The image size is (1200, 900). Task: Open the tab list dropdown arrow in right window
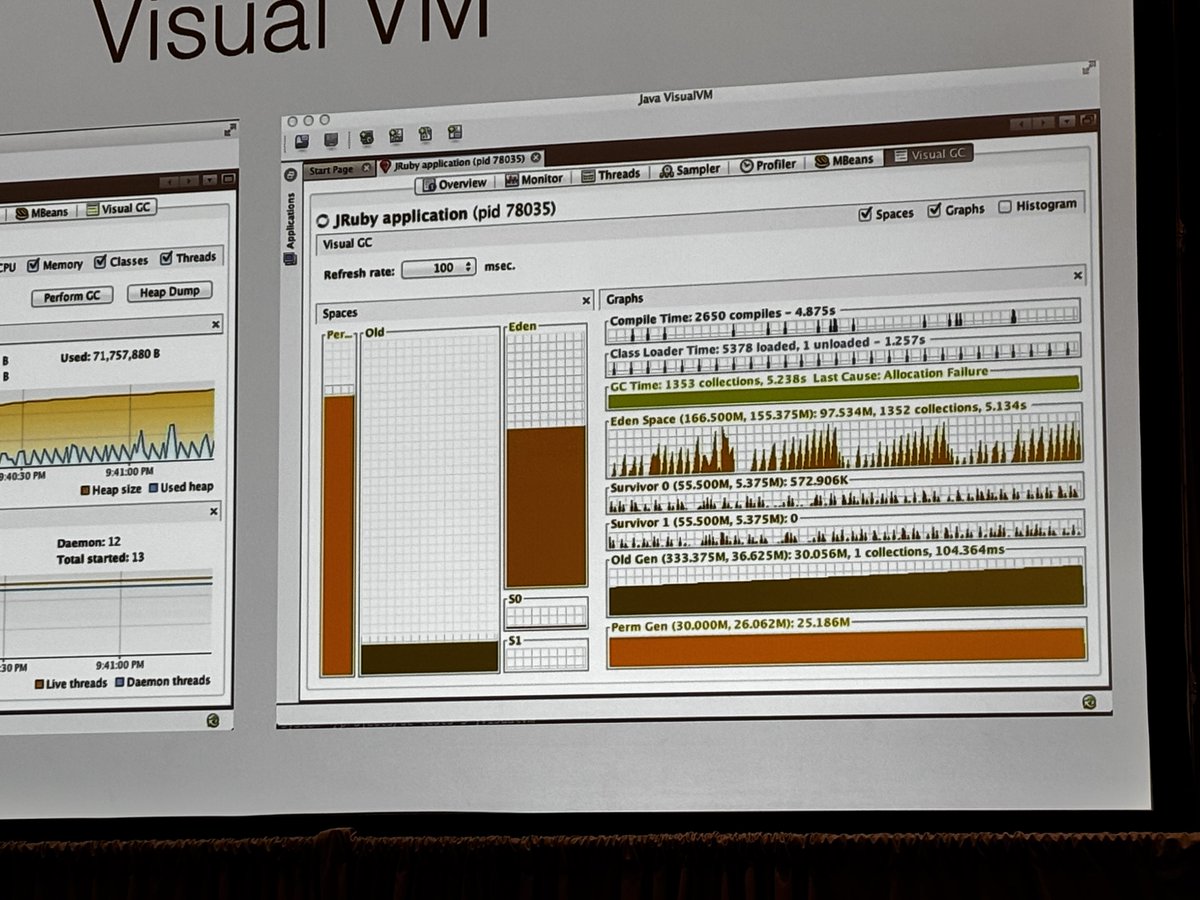(x=1065, y=121)
